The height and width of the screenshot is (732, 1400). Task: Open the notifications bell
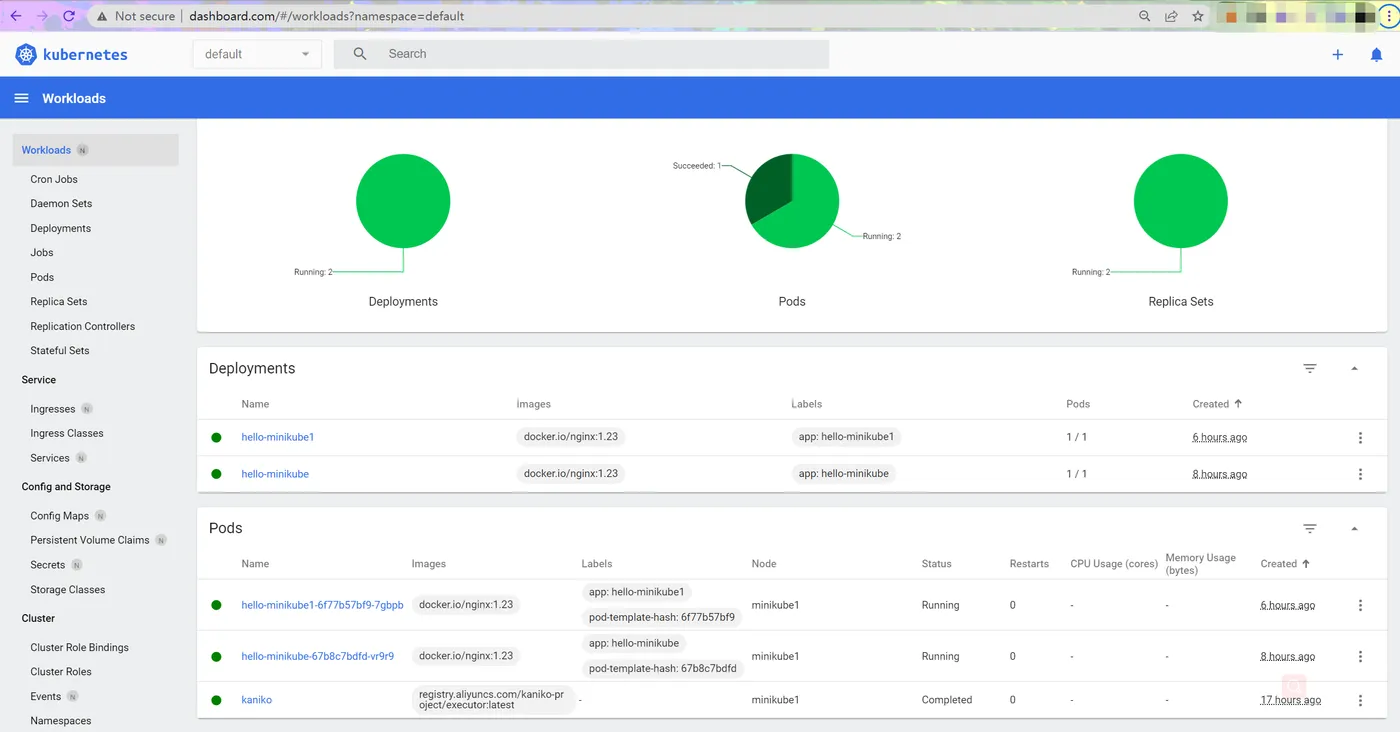[x=1376, y=55]
